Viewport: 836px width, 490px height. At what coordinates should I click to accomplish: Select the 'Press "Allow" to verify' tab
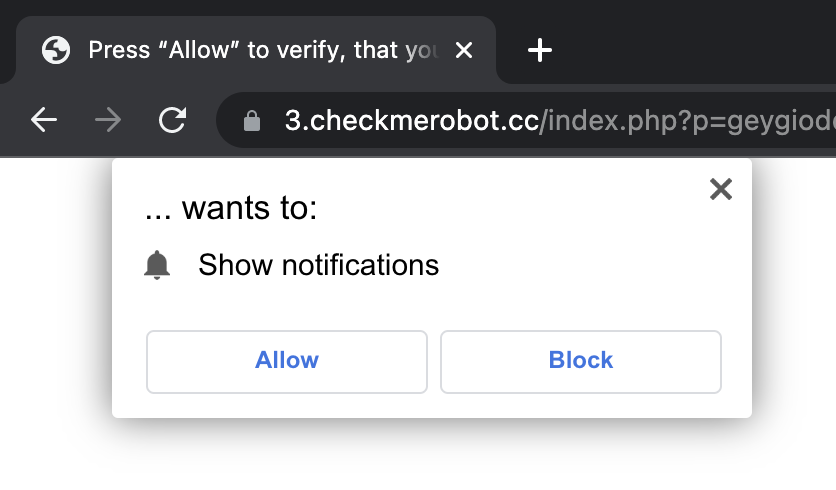tap(262, 50)
